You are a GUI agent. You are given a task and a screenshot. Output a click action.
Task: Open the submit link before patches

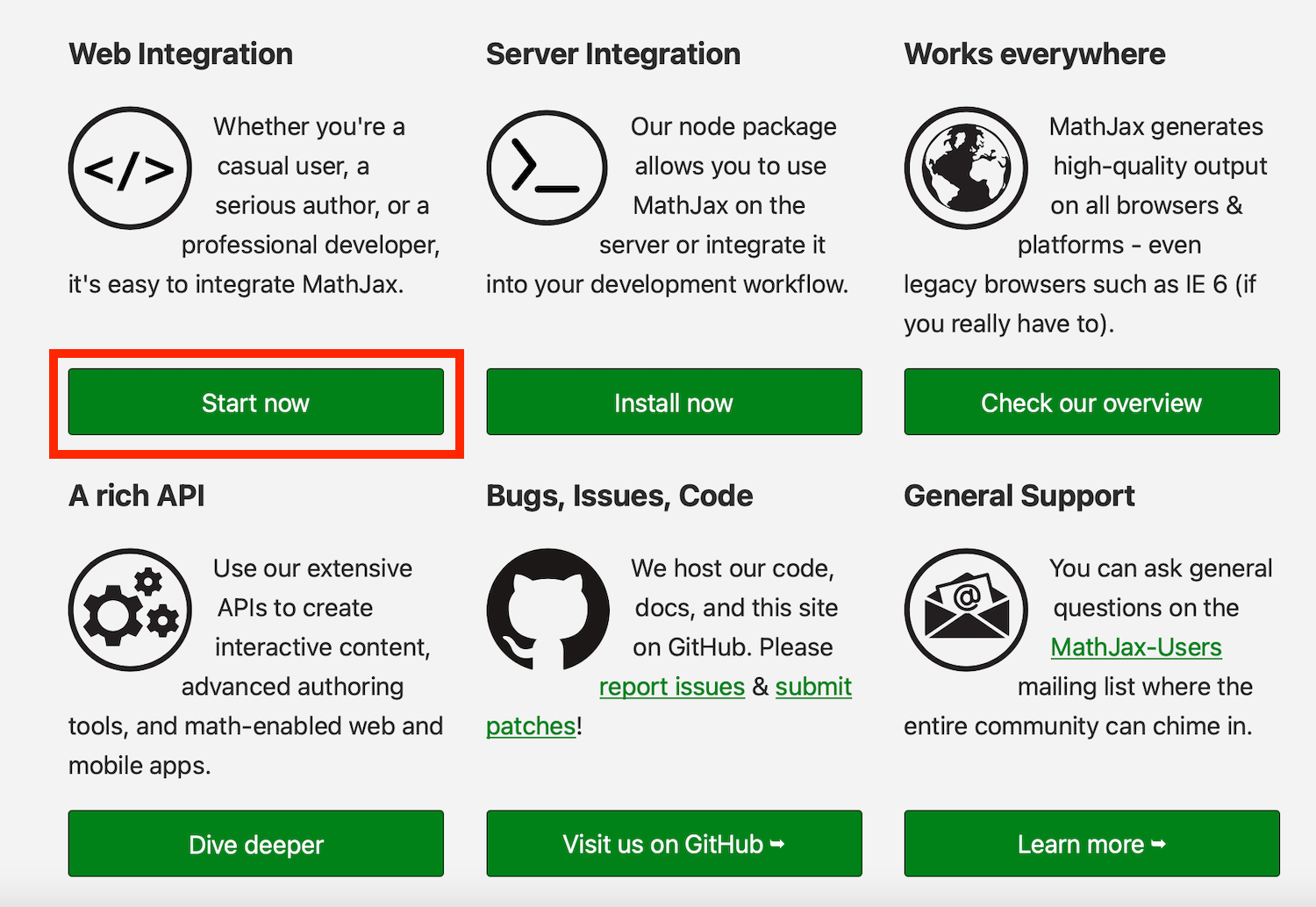pos(813,687)
